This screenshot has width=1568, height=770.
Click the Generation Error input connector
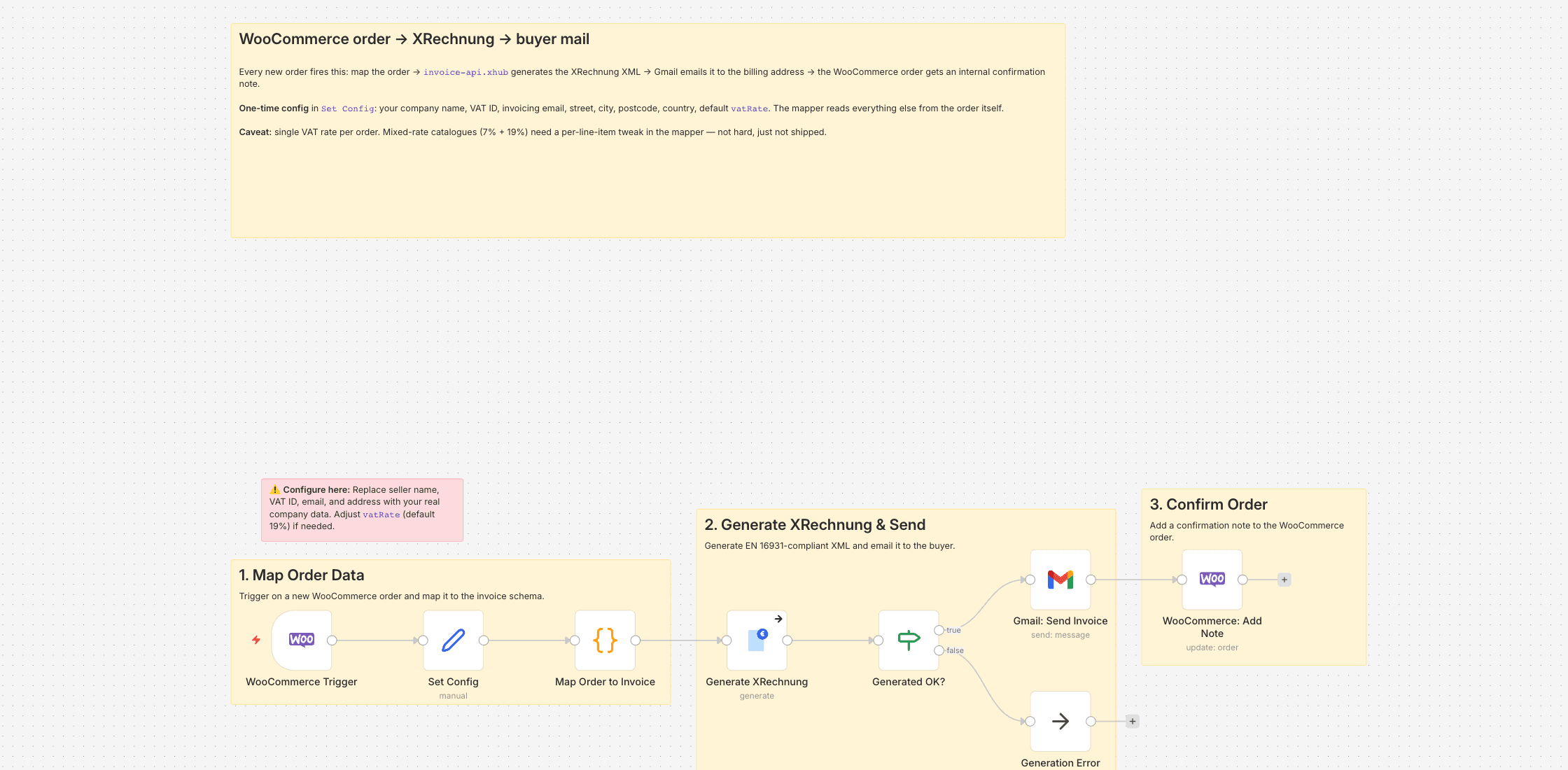click(1030, 721)
